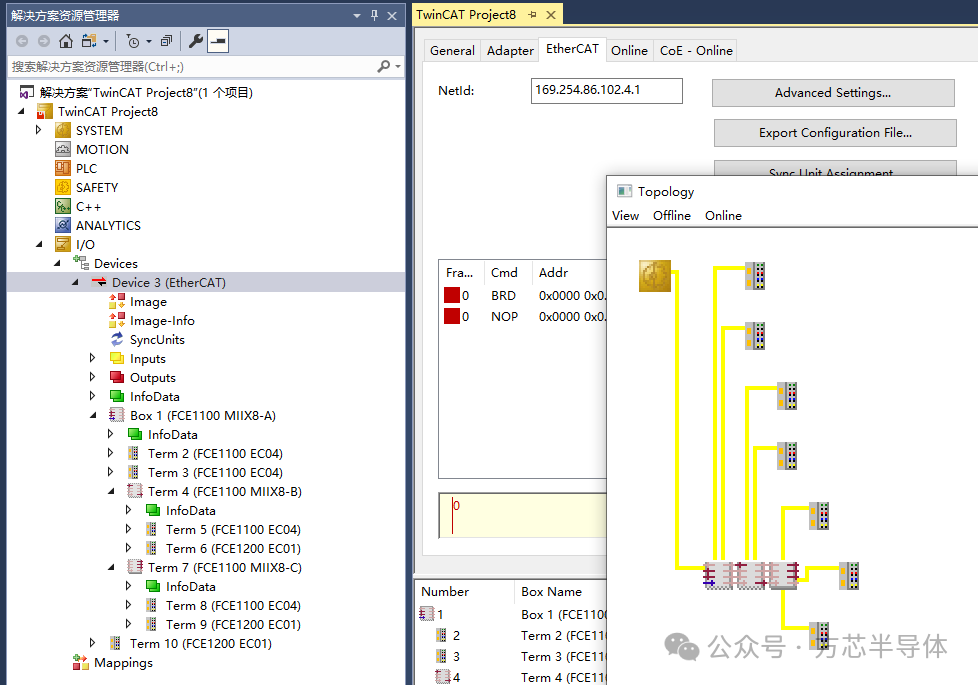Switch to the Adapter tab

pyautogui.click(x=510, y=51)
